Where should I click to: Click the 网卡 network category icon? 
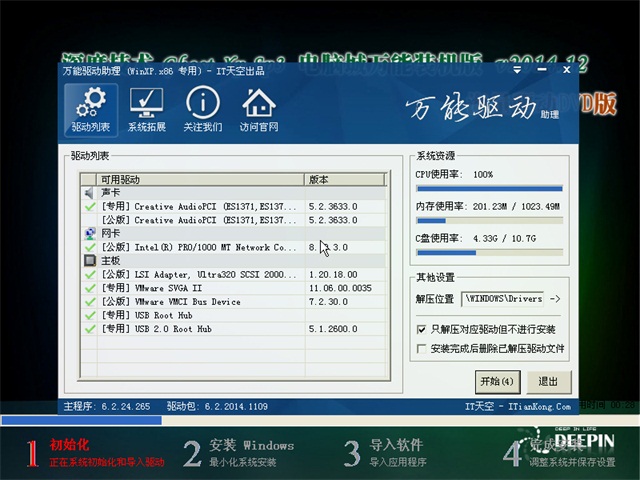click(x=90, y=233)
